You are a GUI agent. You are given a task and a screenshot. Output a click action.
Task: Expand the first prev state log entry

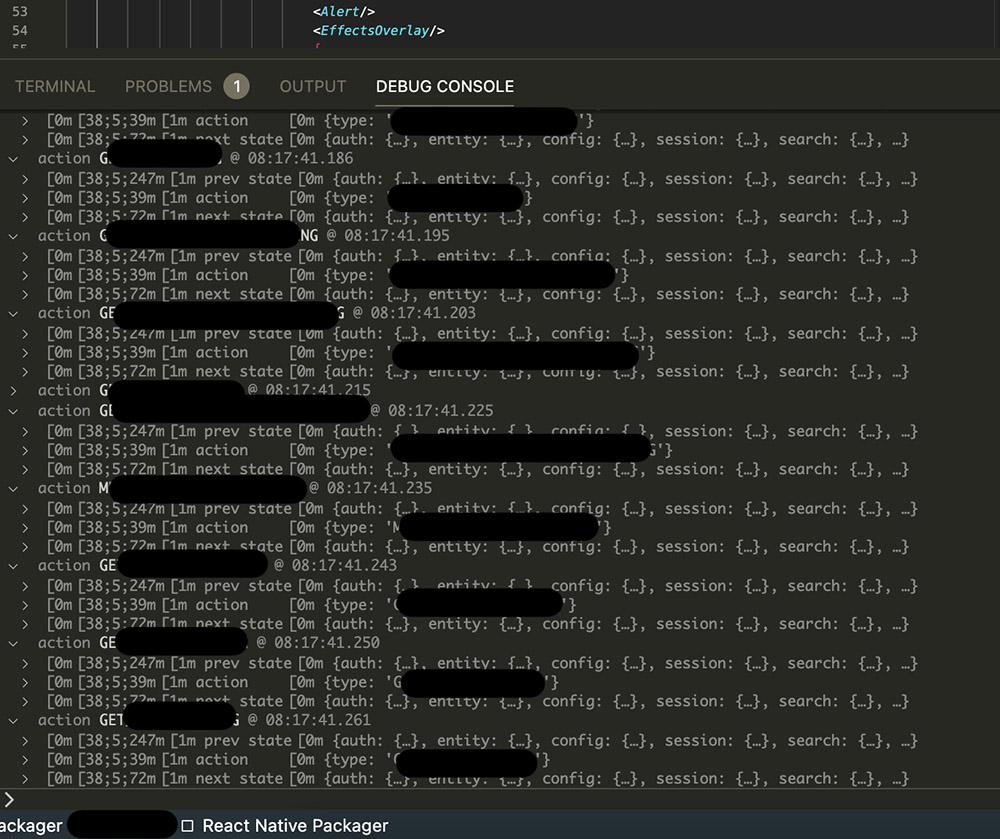(25, 178)
